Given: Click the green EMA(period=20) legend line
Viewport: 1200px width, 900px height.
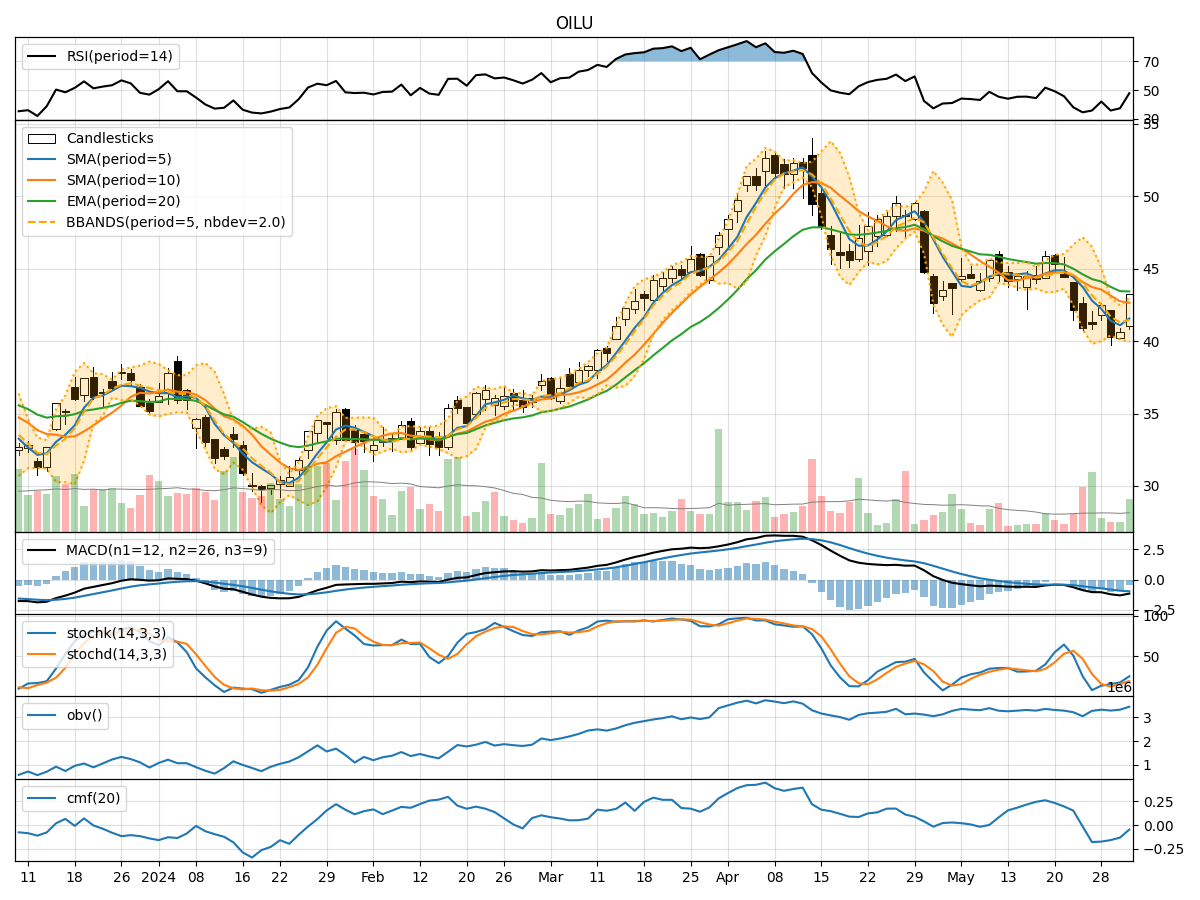Looking at the screenshot, I should point(41,202).
